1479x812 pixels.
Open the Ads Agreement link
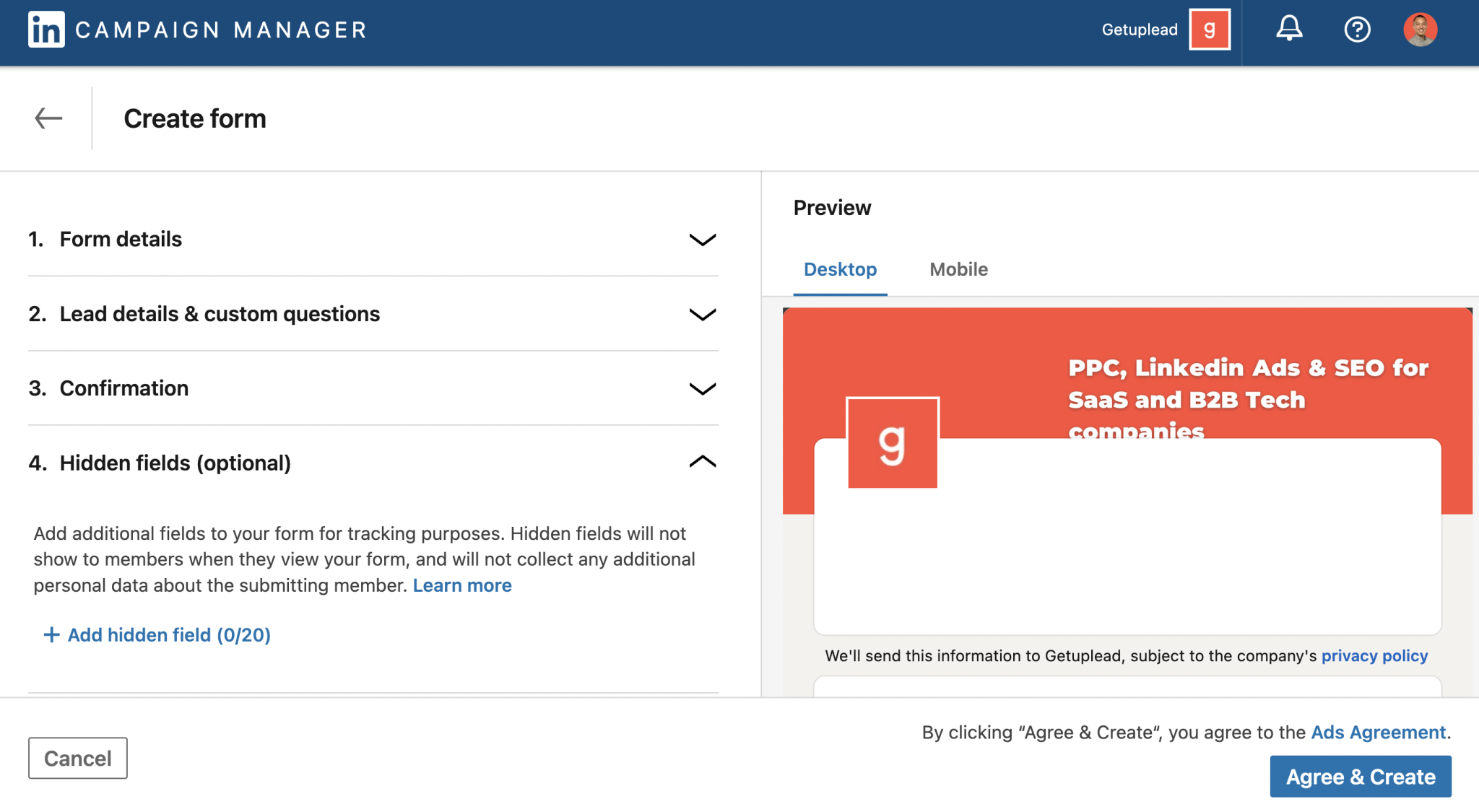(x=1378, y=733)
